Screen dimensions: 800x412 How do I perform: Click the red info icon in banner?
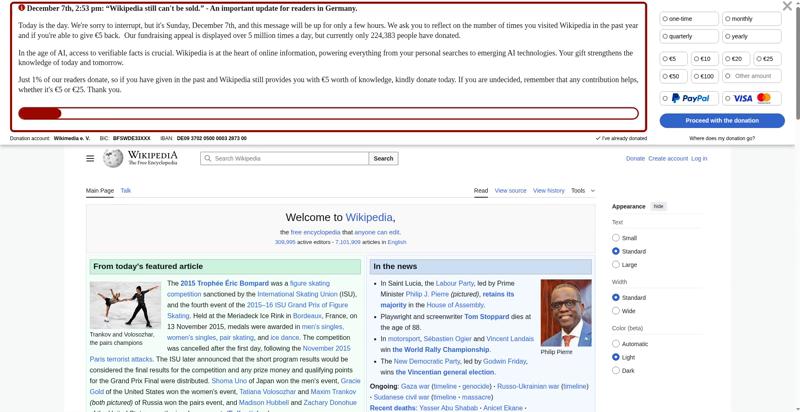coord(22,8)
